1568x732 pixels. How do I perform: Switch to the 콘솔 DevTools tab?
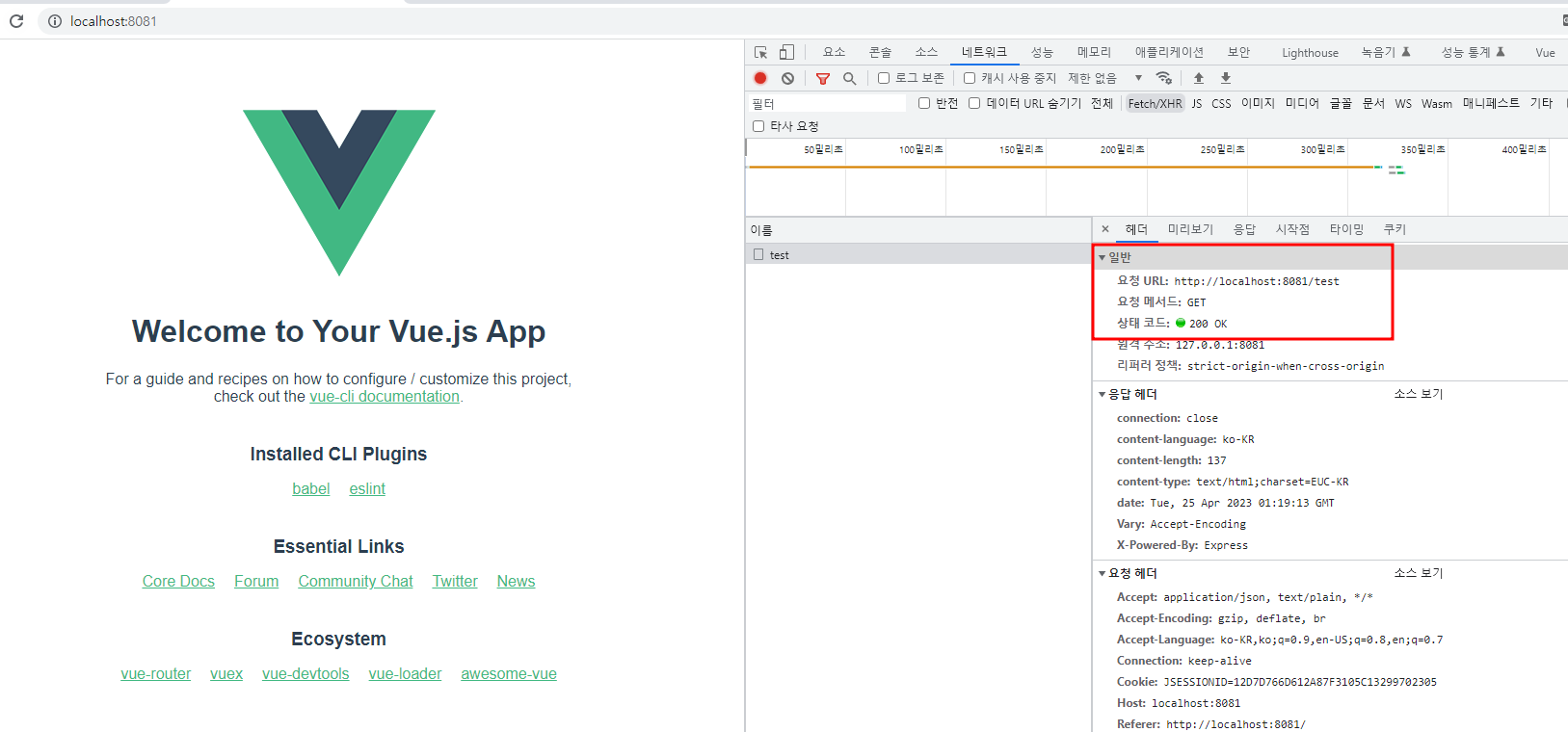(x=880, y=52)
